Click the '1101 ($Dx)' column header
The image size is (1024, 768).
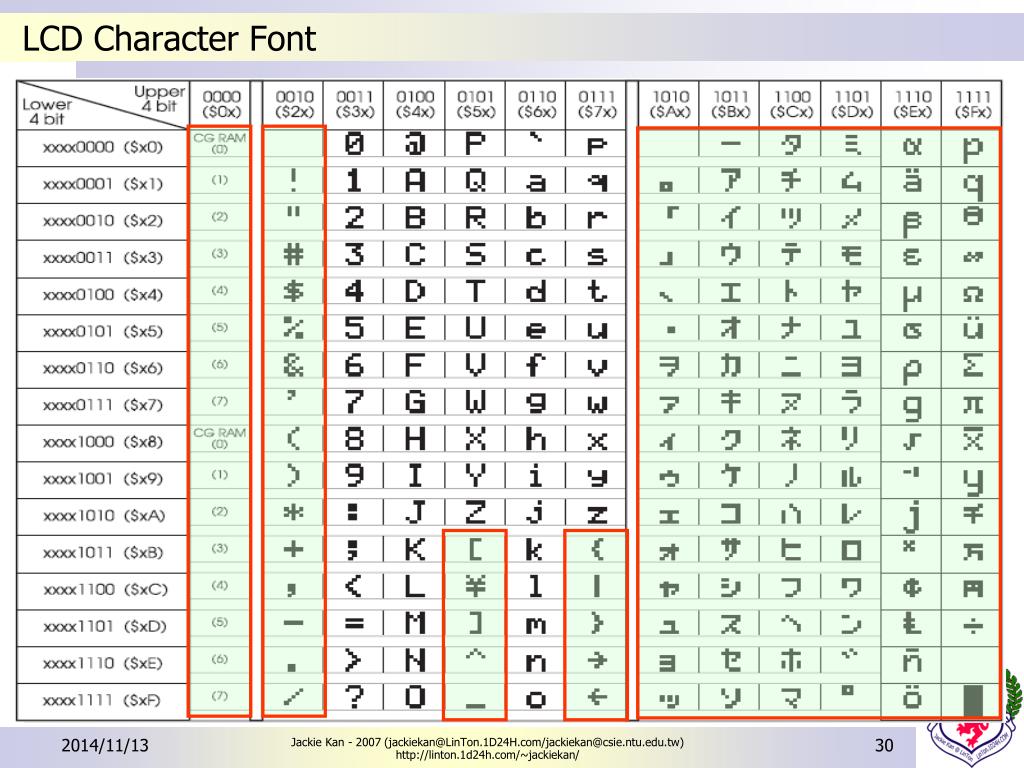coord(852,104)
